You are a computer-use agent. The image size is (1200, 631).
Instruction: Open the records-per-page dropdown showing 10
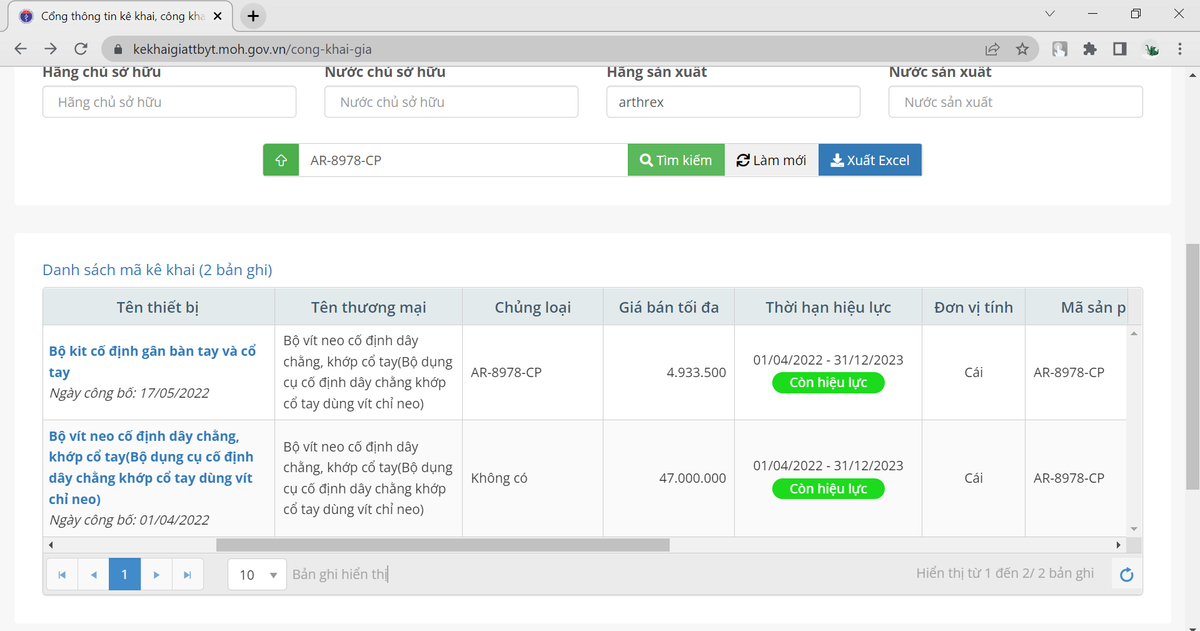(258, 575)
